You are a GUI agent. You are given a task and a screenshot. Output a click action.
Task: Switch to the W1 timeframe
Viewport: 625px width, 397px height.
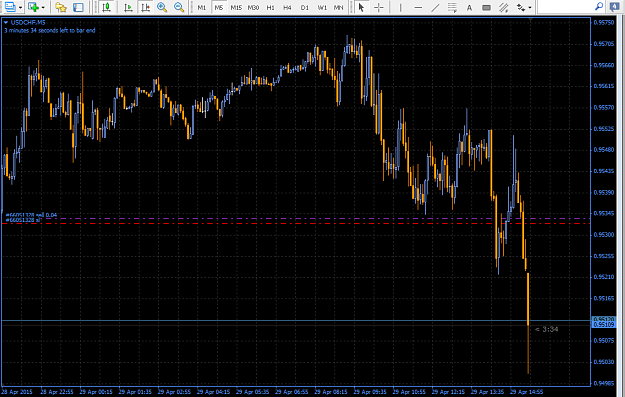(x=322, y=7)
